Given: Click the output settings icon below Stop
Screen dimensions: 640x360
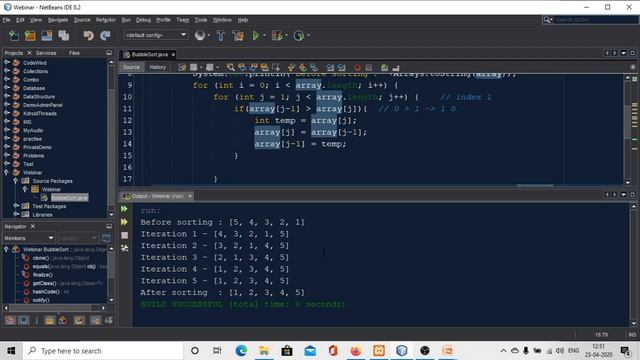Looking at the screenshot, I should (124, 248).
